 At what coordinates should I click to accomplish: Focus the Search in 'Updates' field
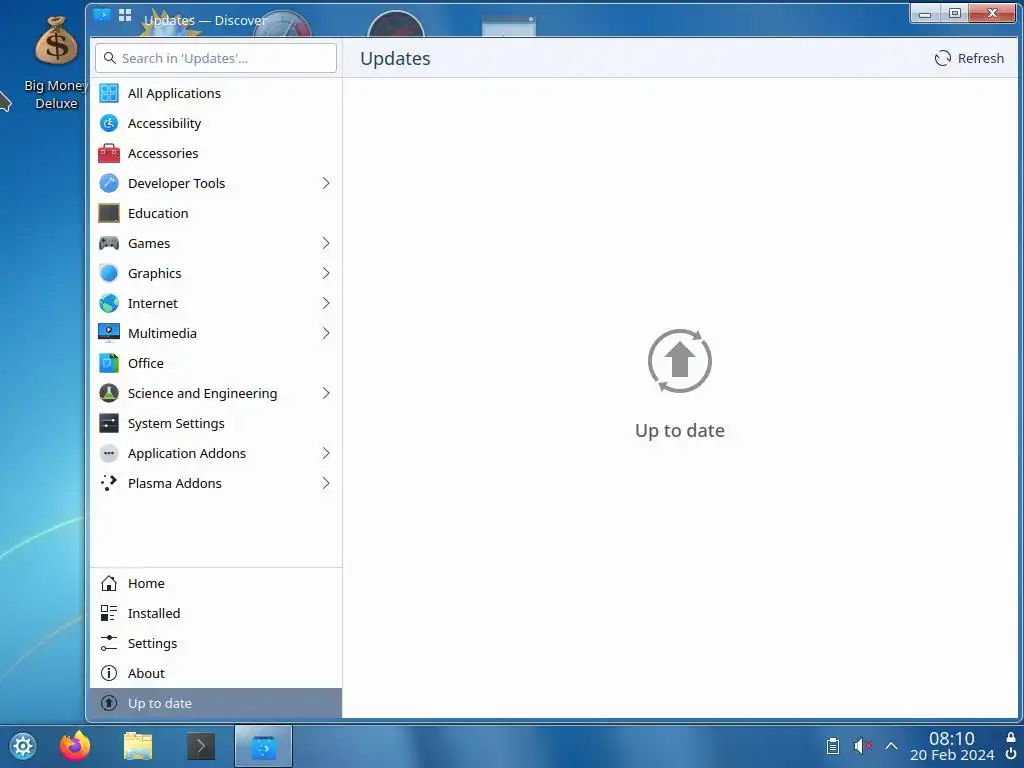point(216,58)
